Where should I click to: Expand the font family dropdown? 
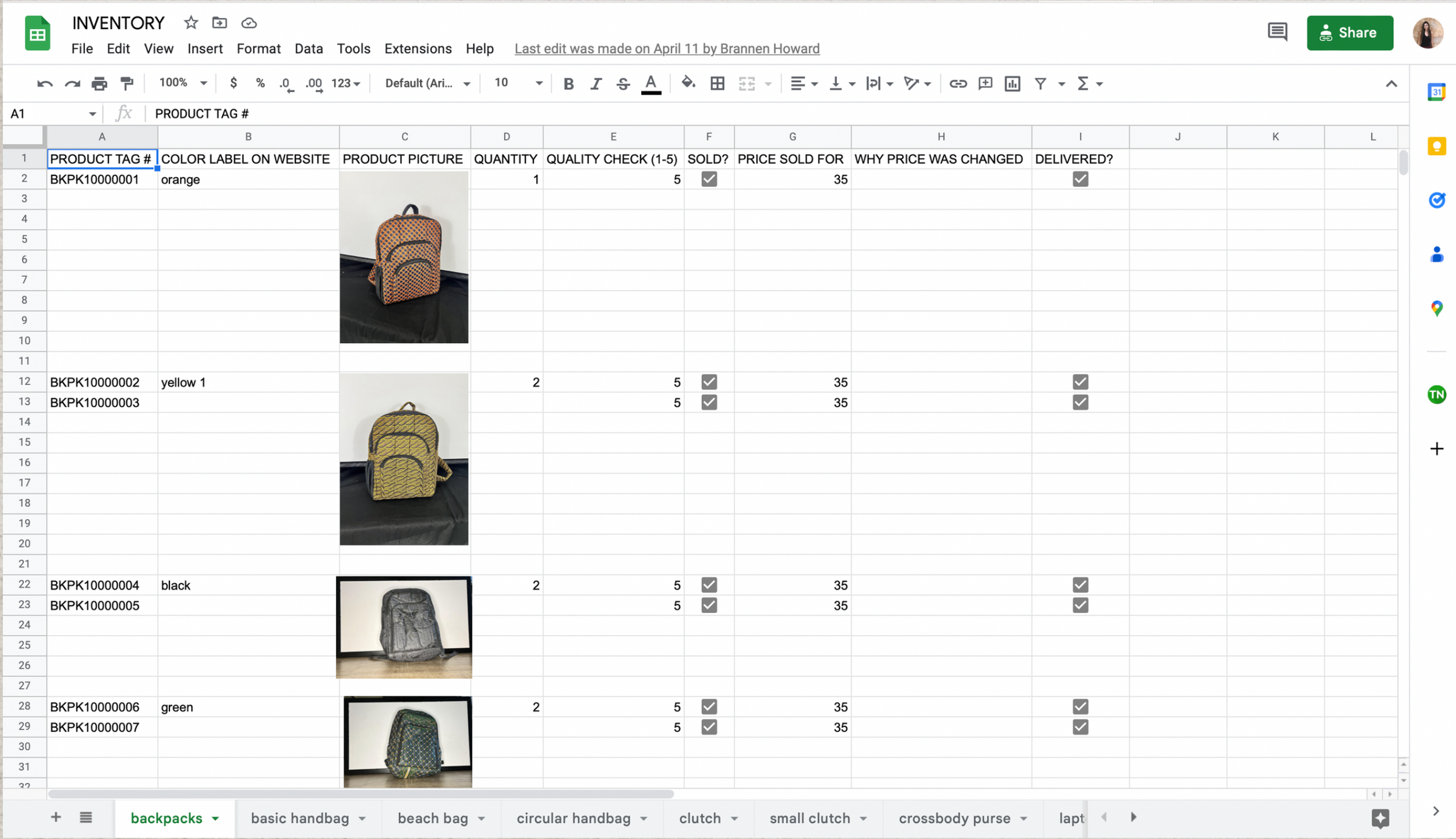tap(427, 83)
